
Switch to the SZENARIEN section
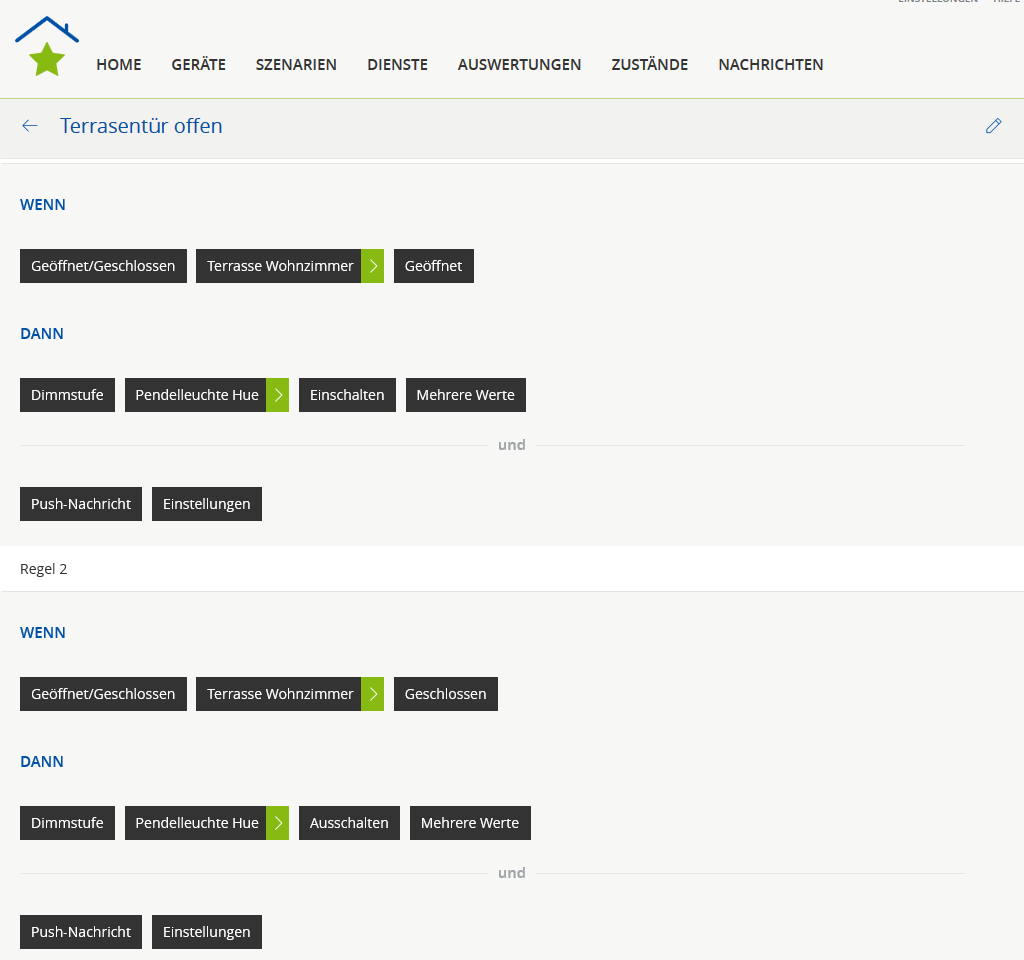296,65
